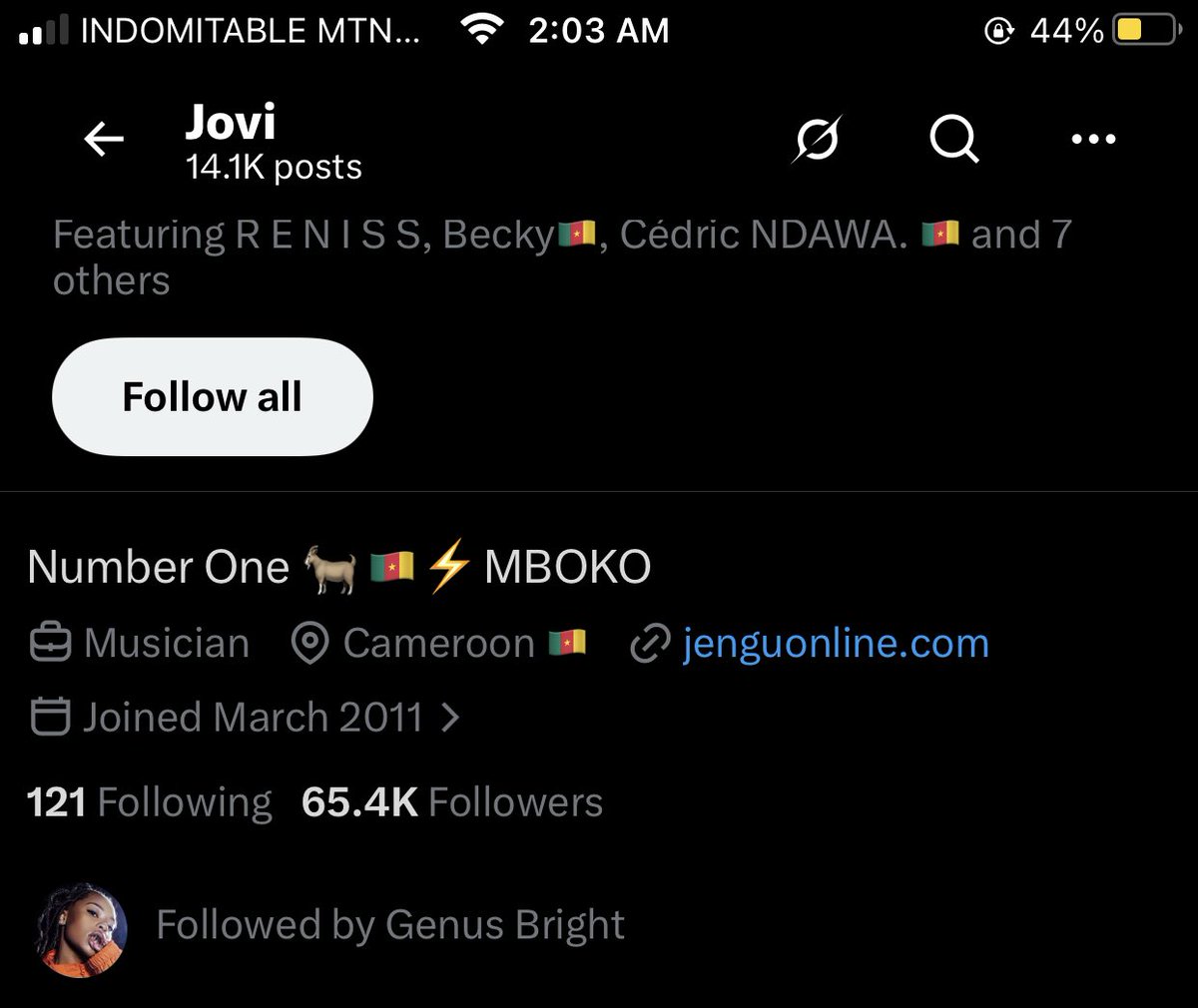Open the Musician professional category label
The width and height of the screenshot is (1198, 1008).
[167, 644]
